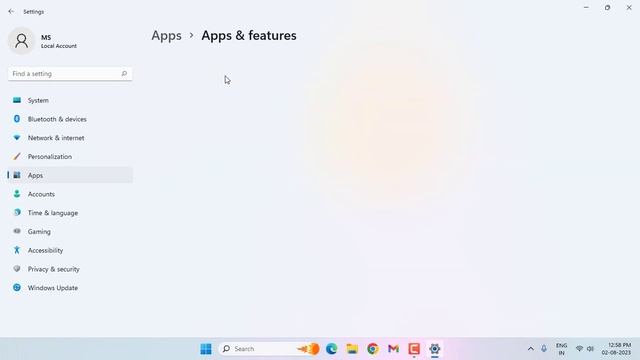The height and width of the screenshot is (360, 640).
Task: Open the Windows Start menu
Action: (206, 349)
